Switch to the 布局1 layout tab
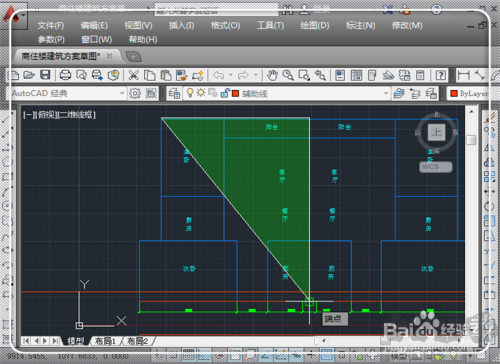This screenshot has width=500, height=364. point(105,341)
